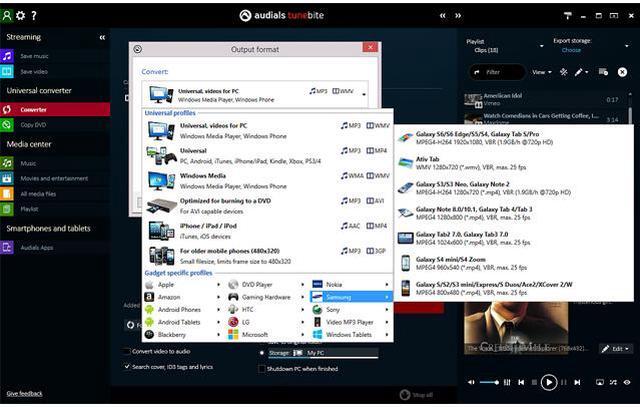Screen dimensions: 640x407
Task: Expand the Convert profile dropdown
Action: point(364,95)
